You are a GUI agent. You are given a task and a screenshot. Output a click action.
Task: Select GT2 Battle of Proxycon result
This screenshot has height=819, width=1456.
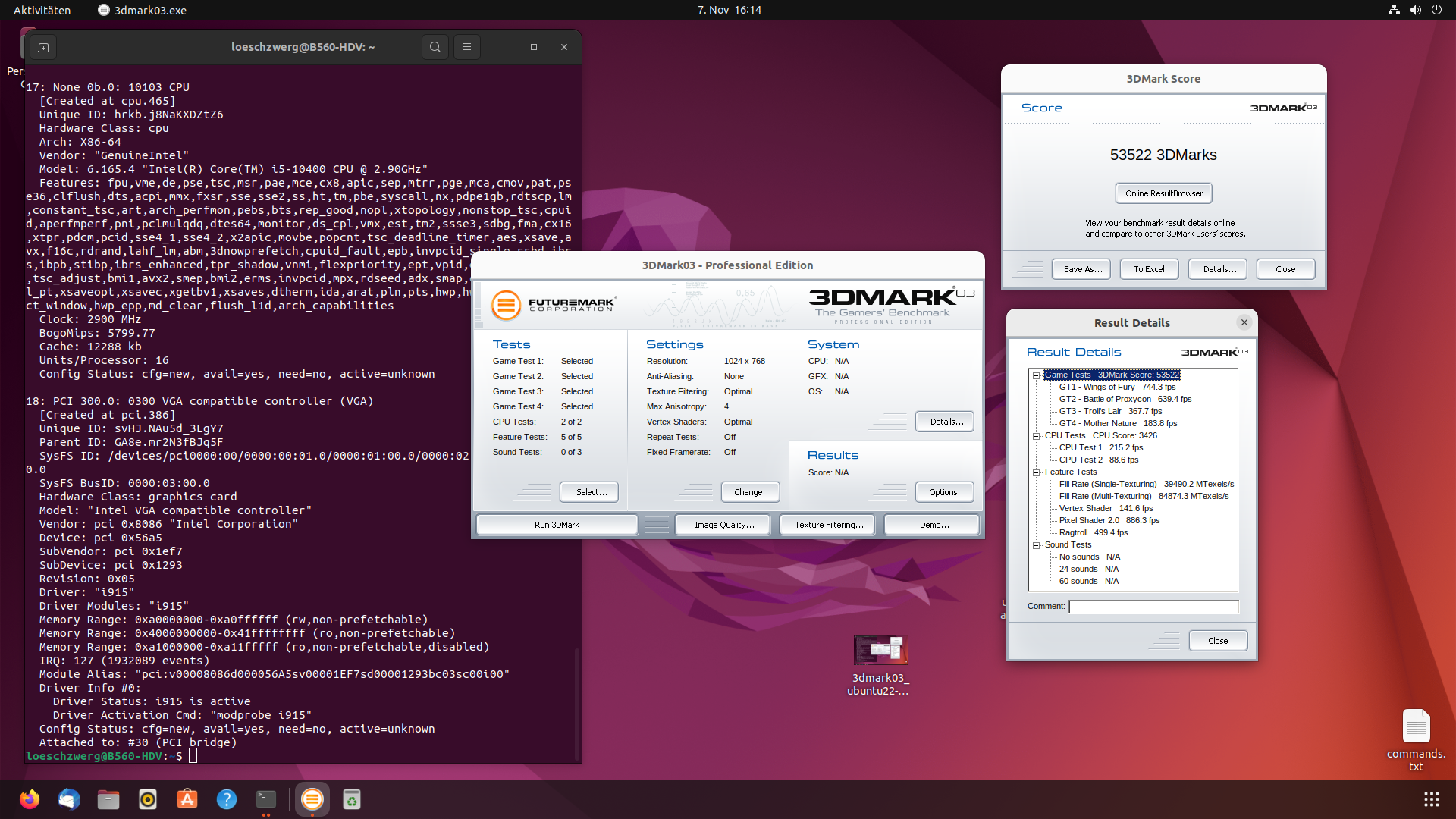coord(1125,400)
